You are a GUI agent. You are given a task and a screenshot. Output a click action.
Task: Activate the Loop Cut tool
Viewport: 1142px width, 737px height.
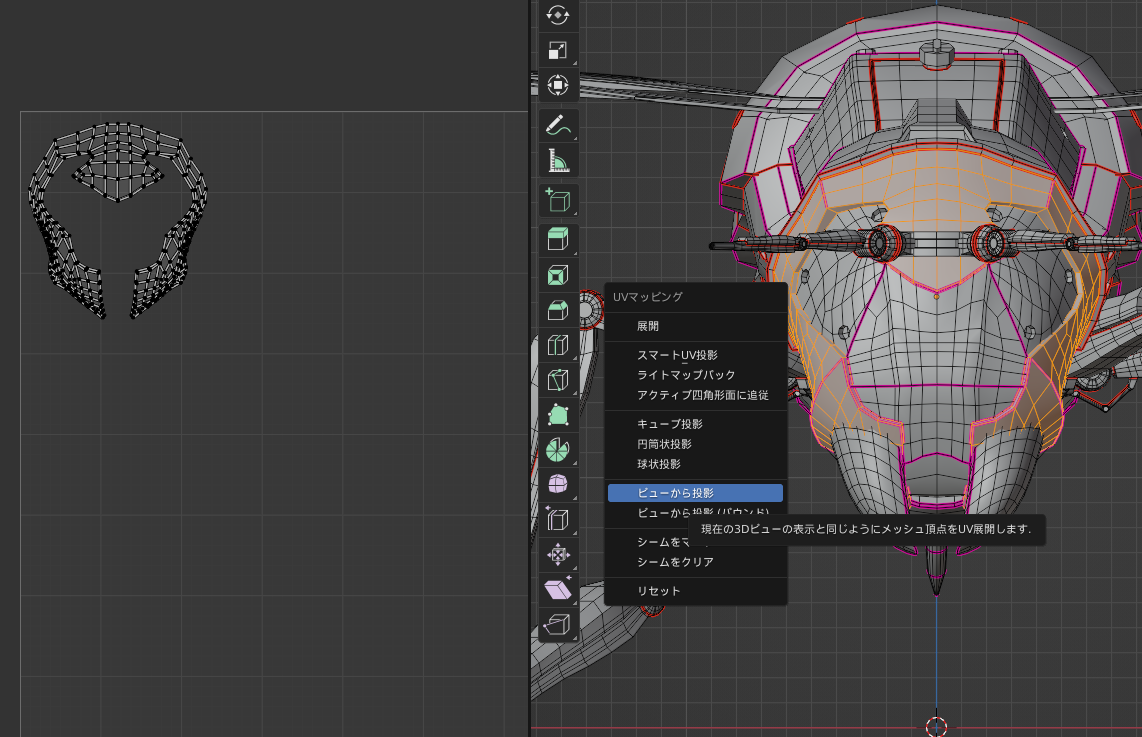pos(558,345)
